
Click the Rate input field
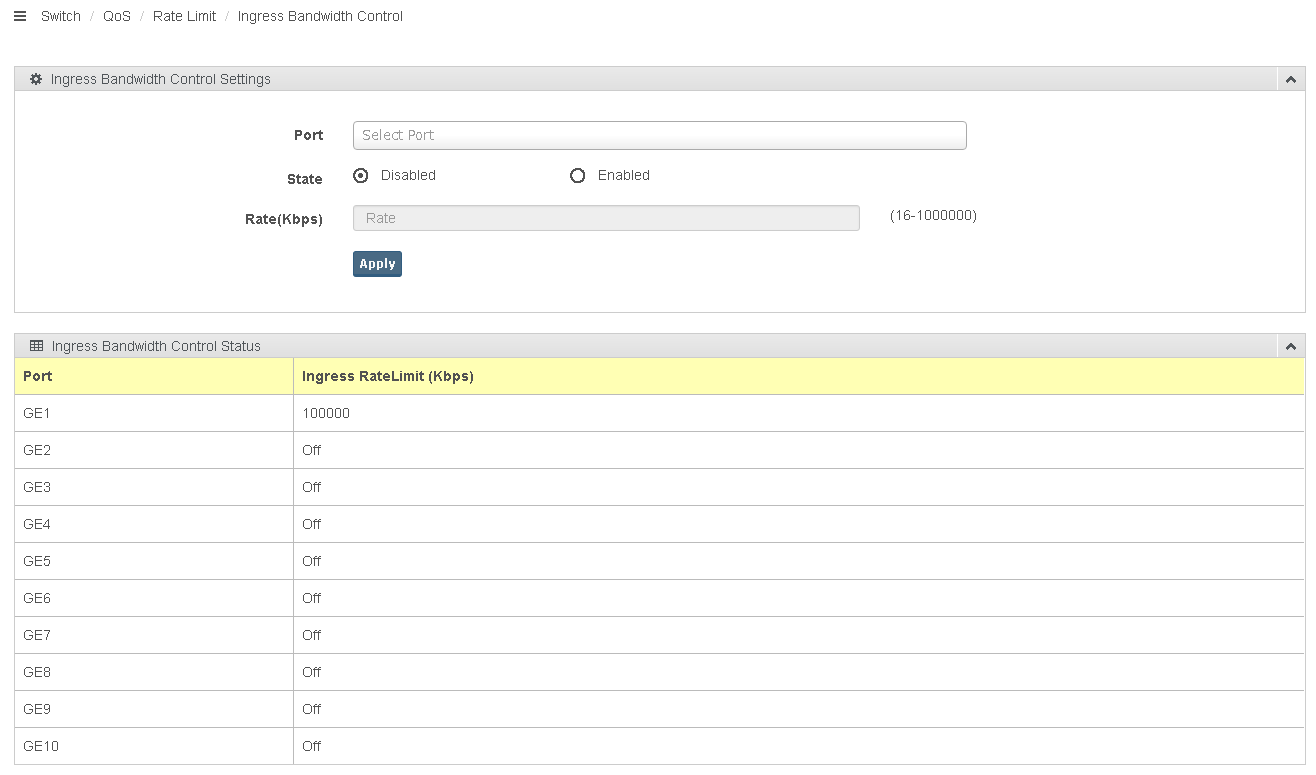(606, 218)
